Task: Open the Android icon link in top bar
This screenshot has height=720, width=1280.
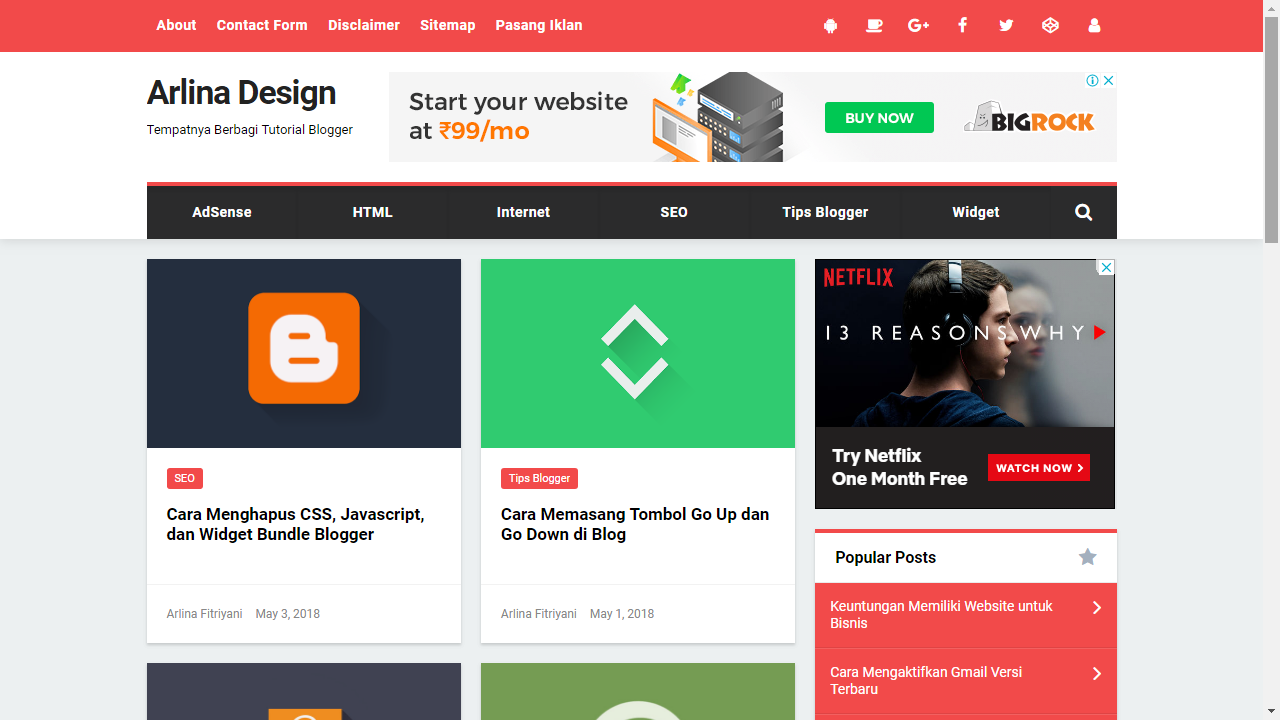Action: (830, 25)
